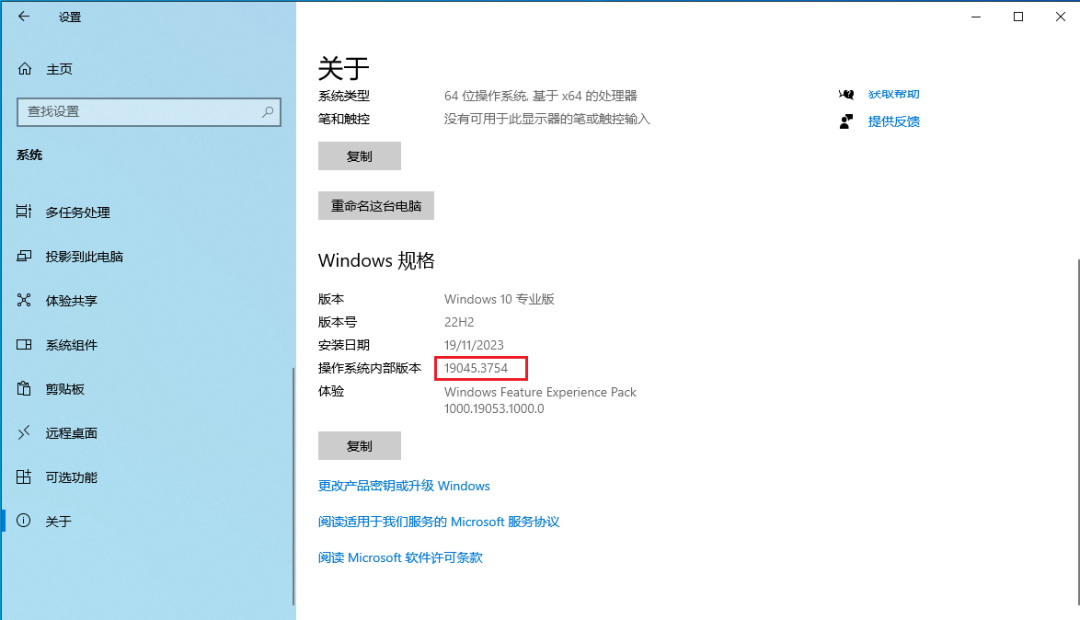The image size is (1080, 620).
Task: Click the version value 22H2
Action: 459,322
